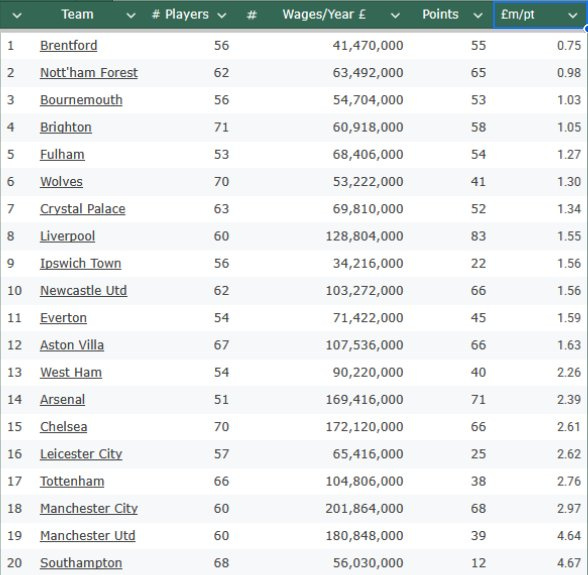Screen dimensions: 588x575
Task: Open the Points column filter dropdown
Action: point(478,15)
